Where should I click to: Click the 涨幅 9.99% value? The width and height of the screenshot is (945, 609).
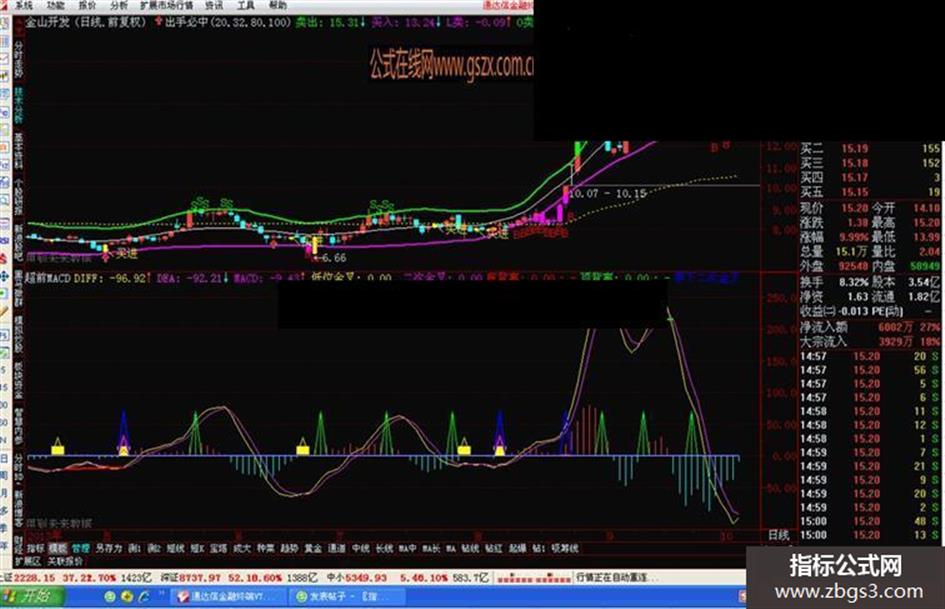[x=852, y=237]
